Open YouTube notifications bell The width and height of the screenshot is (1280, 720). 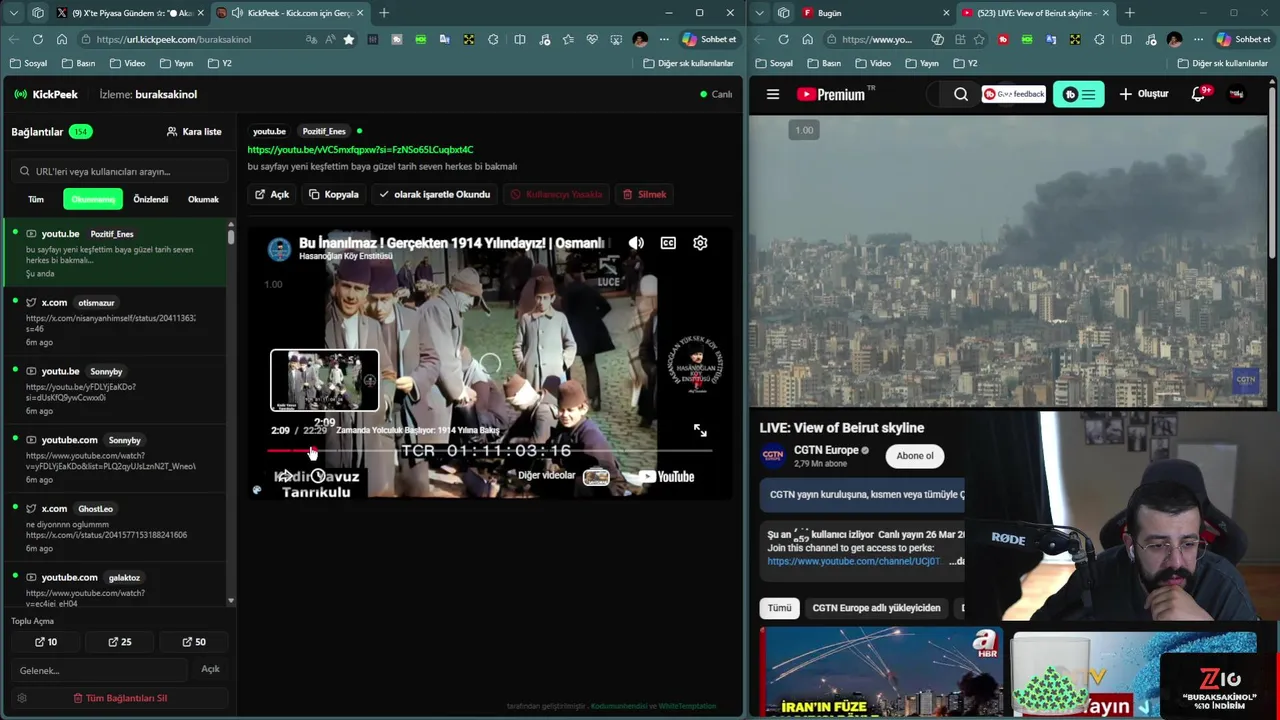coord(1198,94)
